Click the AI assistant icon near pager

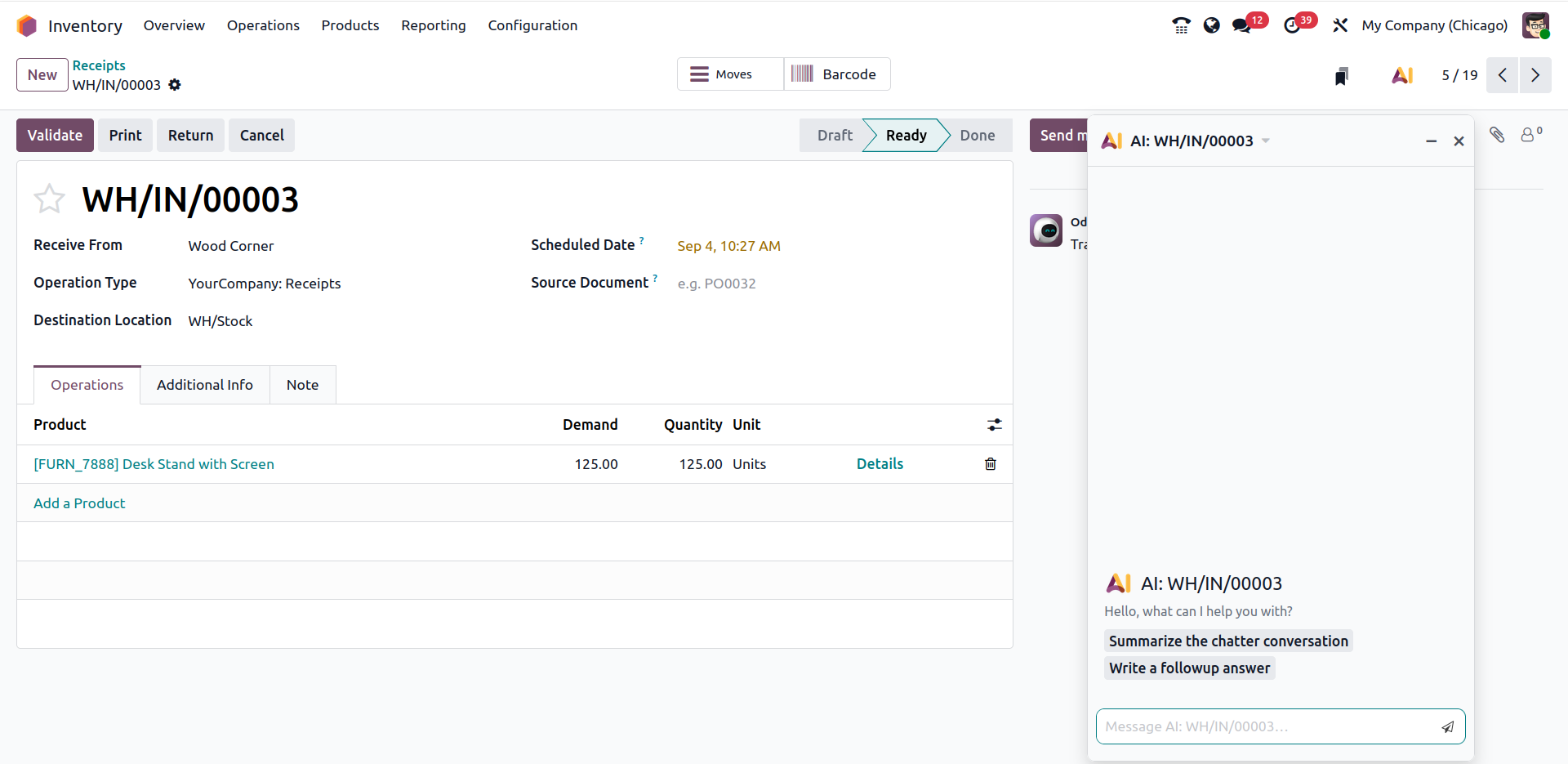pos(1401,75)
